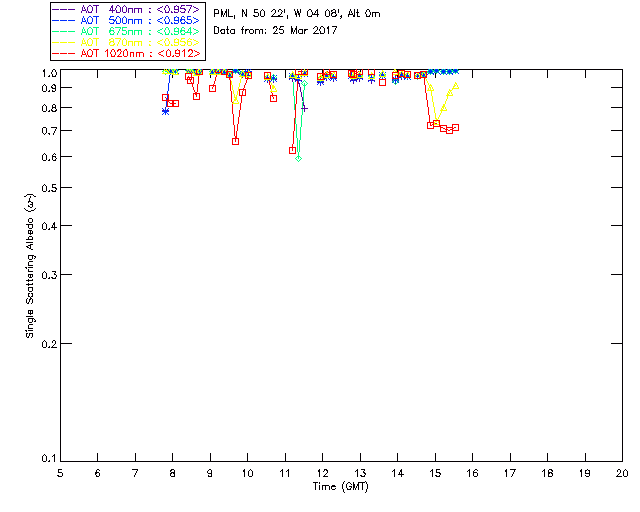
Task: Click the y-axis tick label 0.3
Action: (x=49, y=275)
